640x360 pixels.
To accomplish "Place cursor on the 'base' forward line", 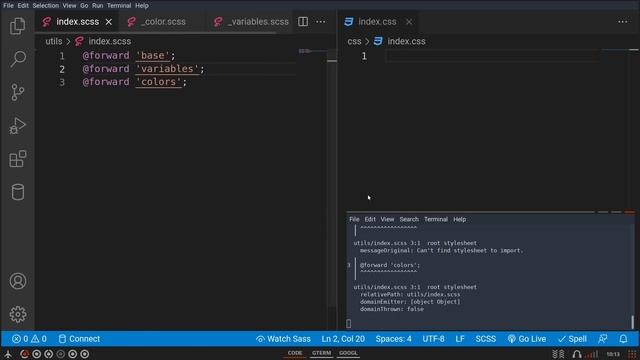I will [129, 56].
